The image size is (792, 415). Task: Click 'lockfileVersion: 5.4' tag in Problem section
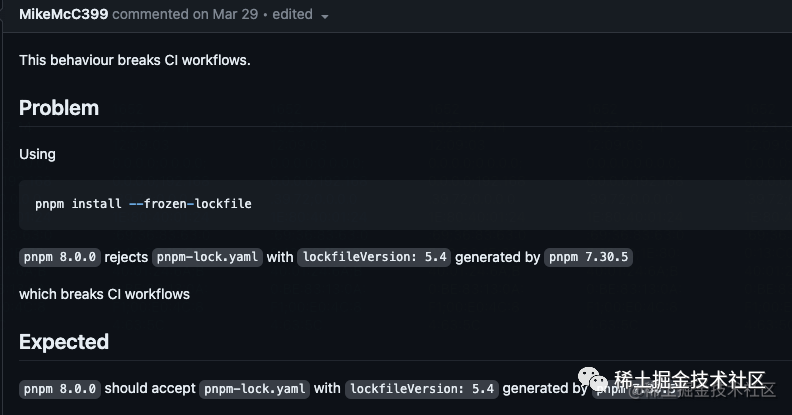pyautogui.click(x=374, y=257)
